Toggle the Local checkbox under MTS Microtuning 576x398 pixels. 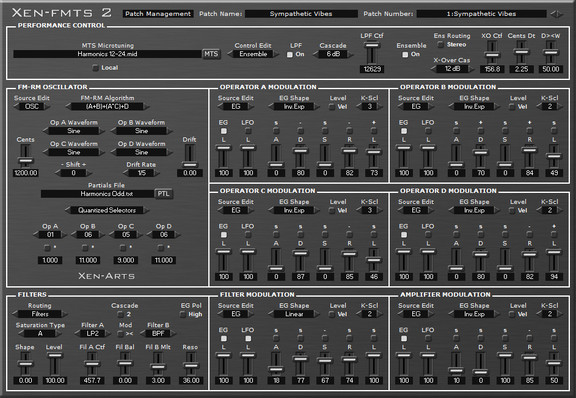(95, 68)
